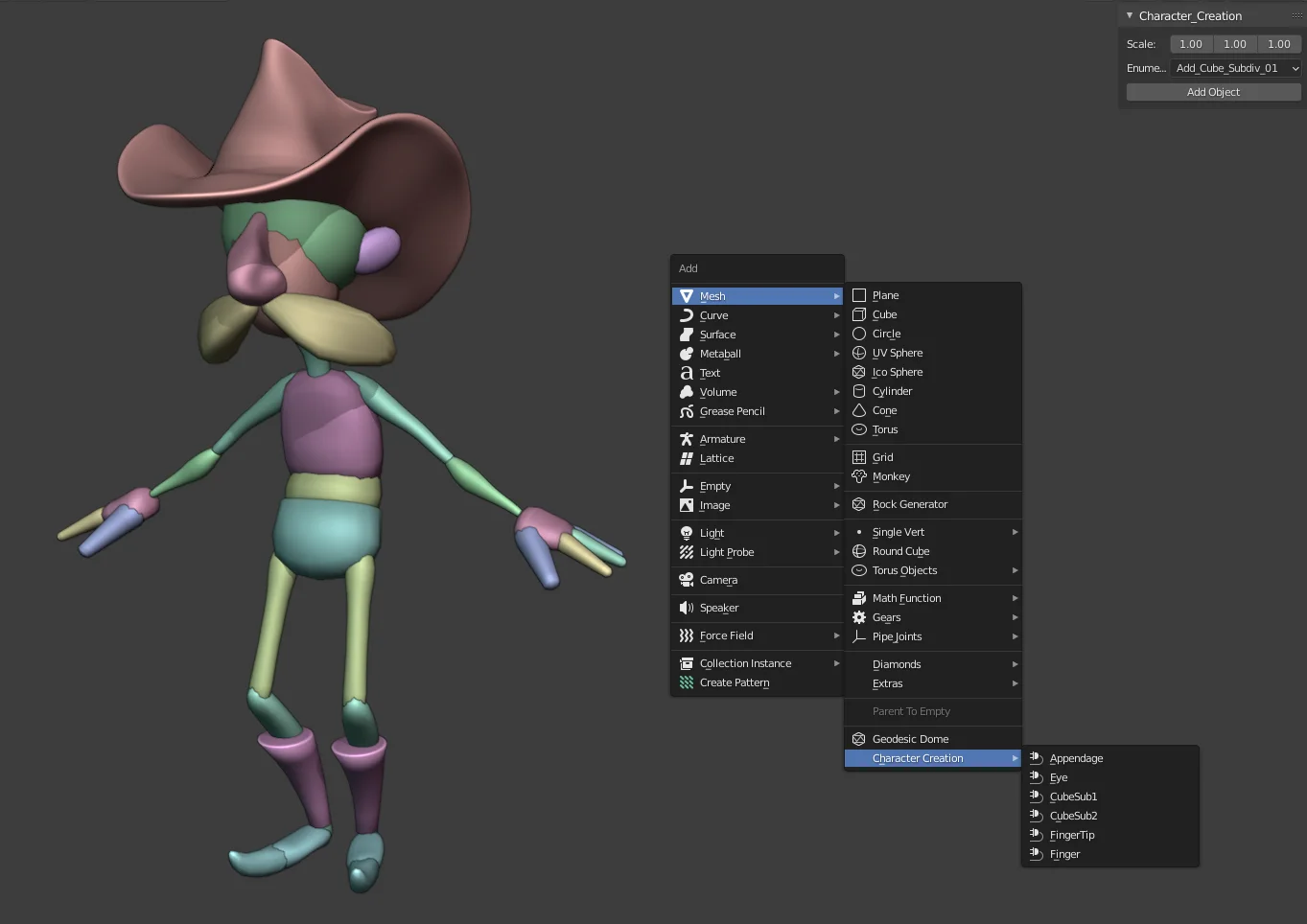Select the Armature icon
Viewport: 1307px width, 924px height.
(x=687, y=439)
